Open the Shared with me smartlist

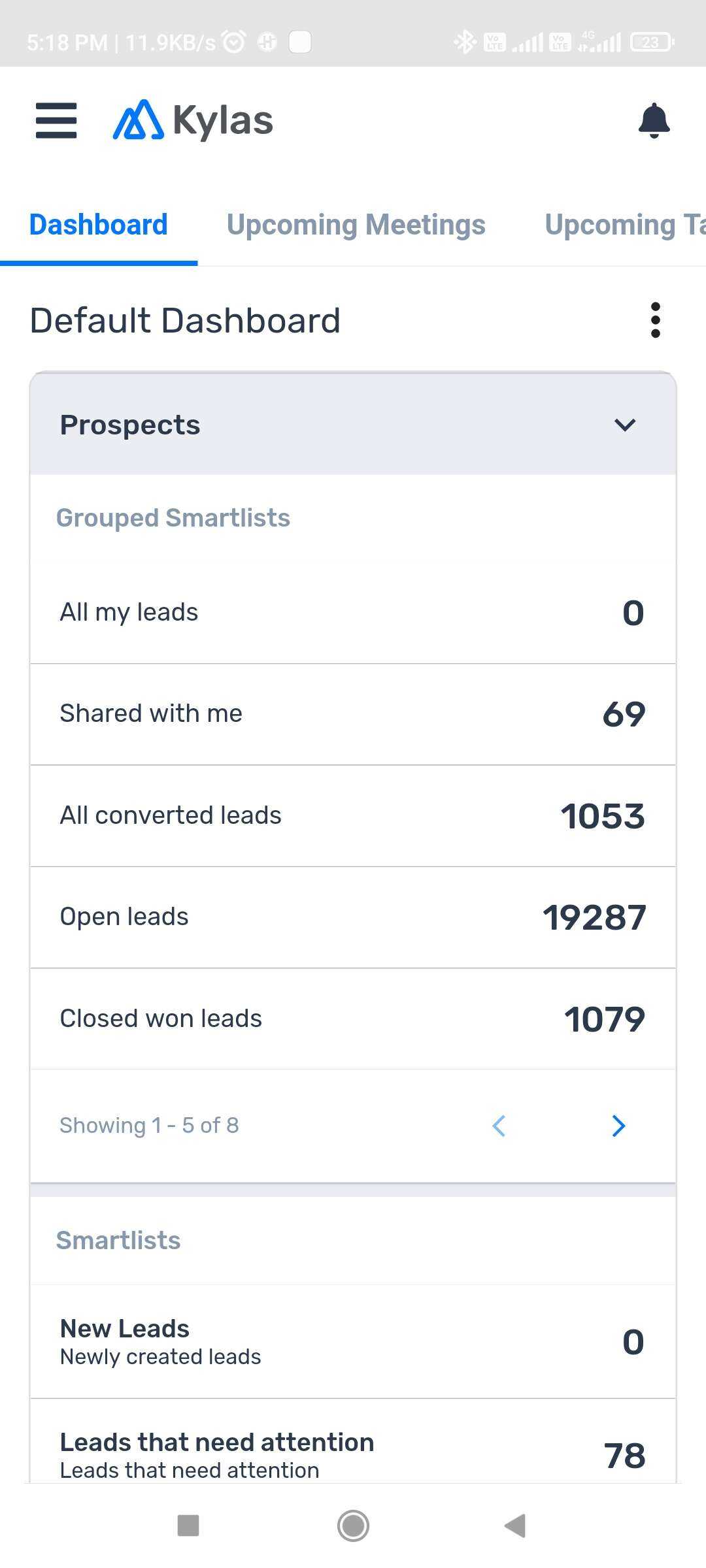tap(353, 714)
